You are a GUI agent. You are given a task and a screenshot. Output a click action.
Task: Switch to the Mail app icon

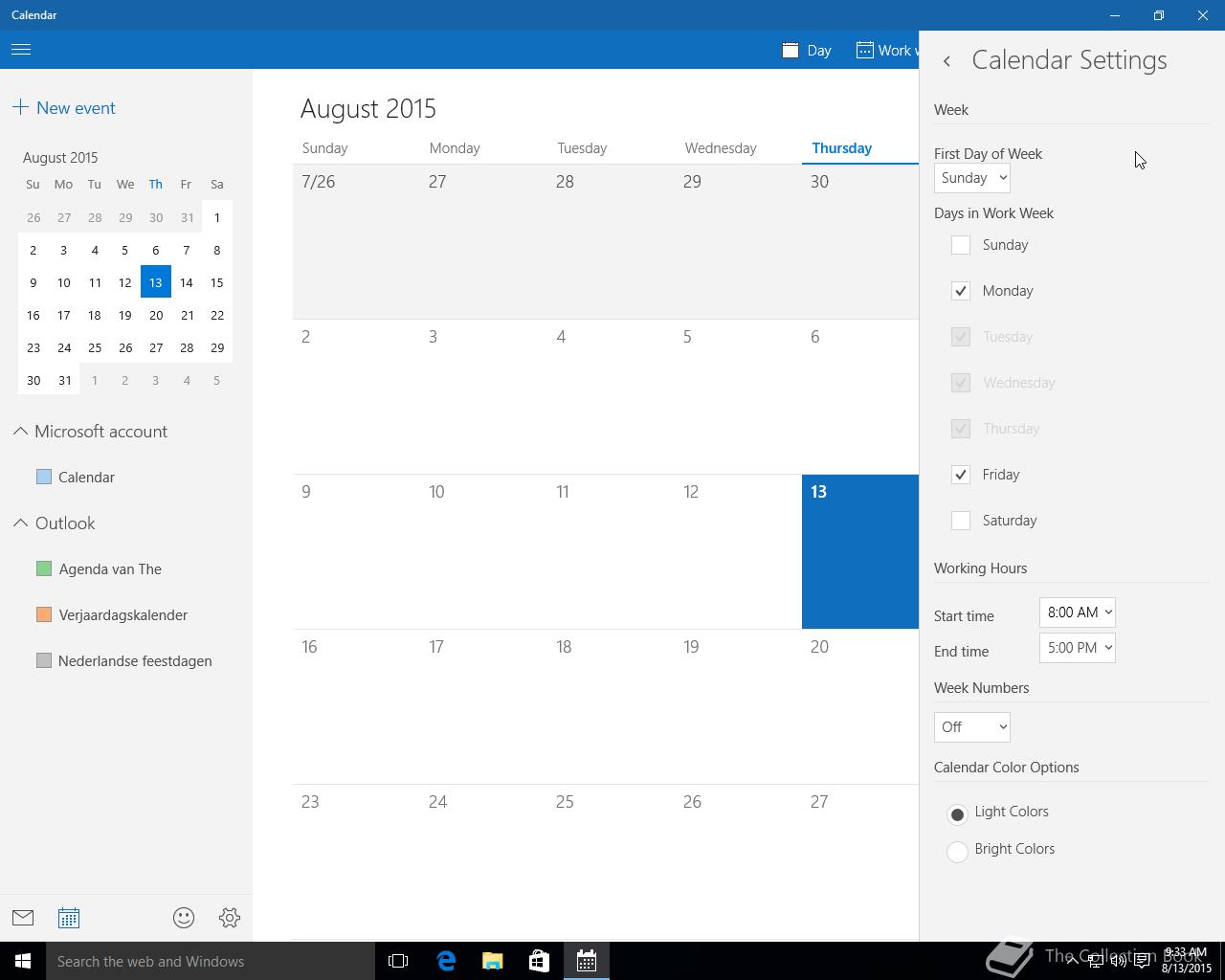23,918
